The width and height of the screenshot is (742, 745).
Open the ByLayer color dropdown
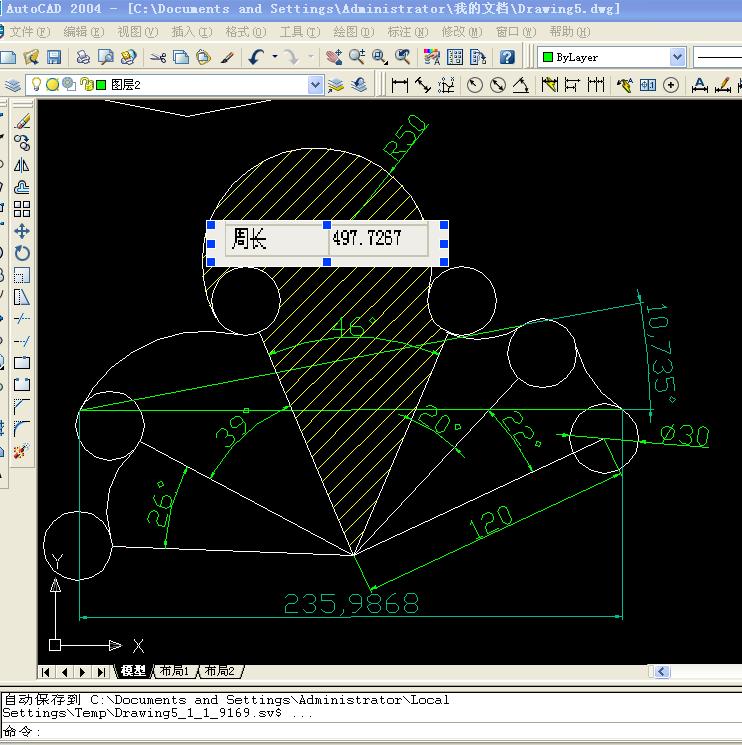tap(677, 57)
